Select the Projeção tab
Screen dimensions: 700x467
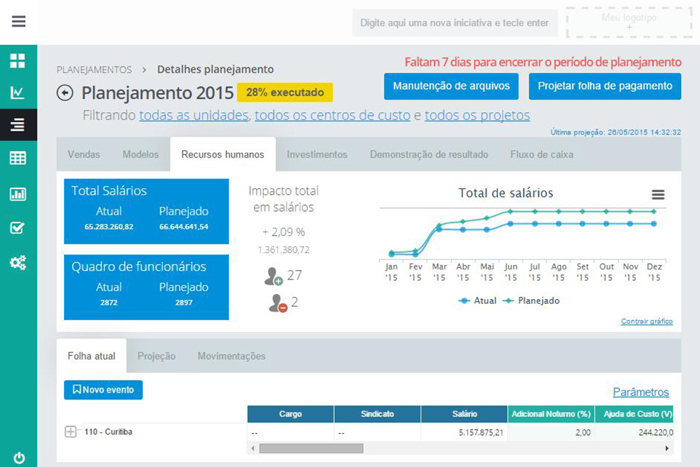(156, 356)
